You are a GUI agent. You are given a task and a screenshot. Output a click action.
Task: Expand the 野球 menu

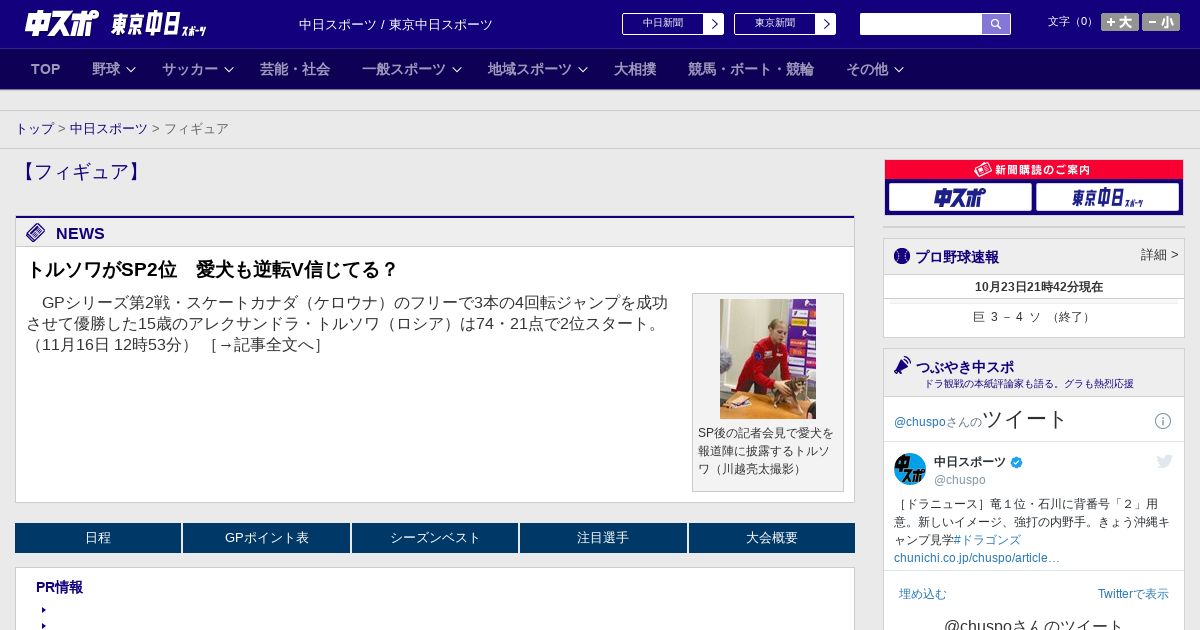[113, 69]
